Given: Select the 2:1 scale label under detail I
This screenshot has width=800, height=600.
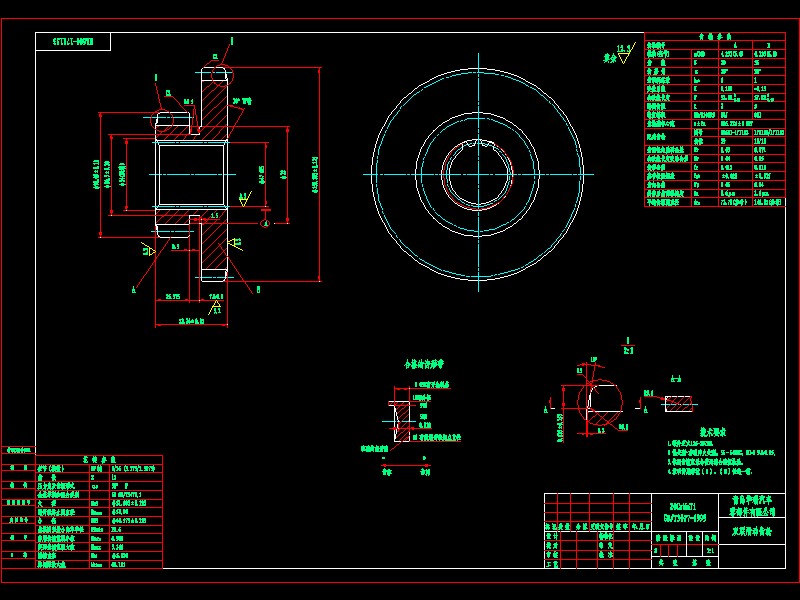Looking at the screenshot, I should (x=628, y=350).
